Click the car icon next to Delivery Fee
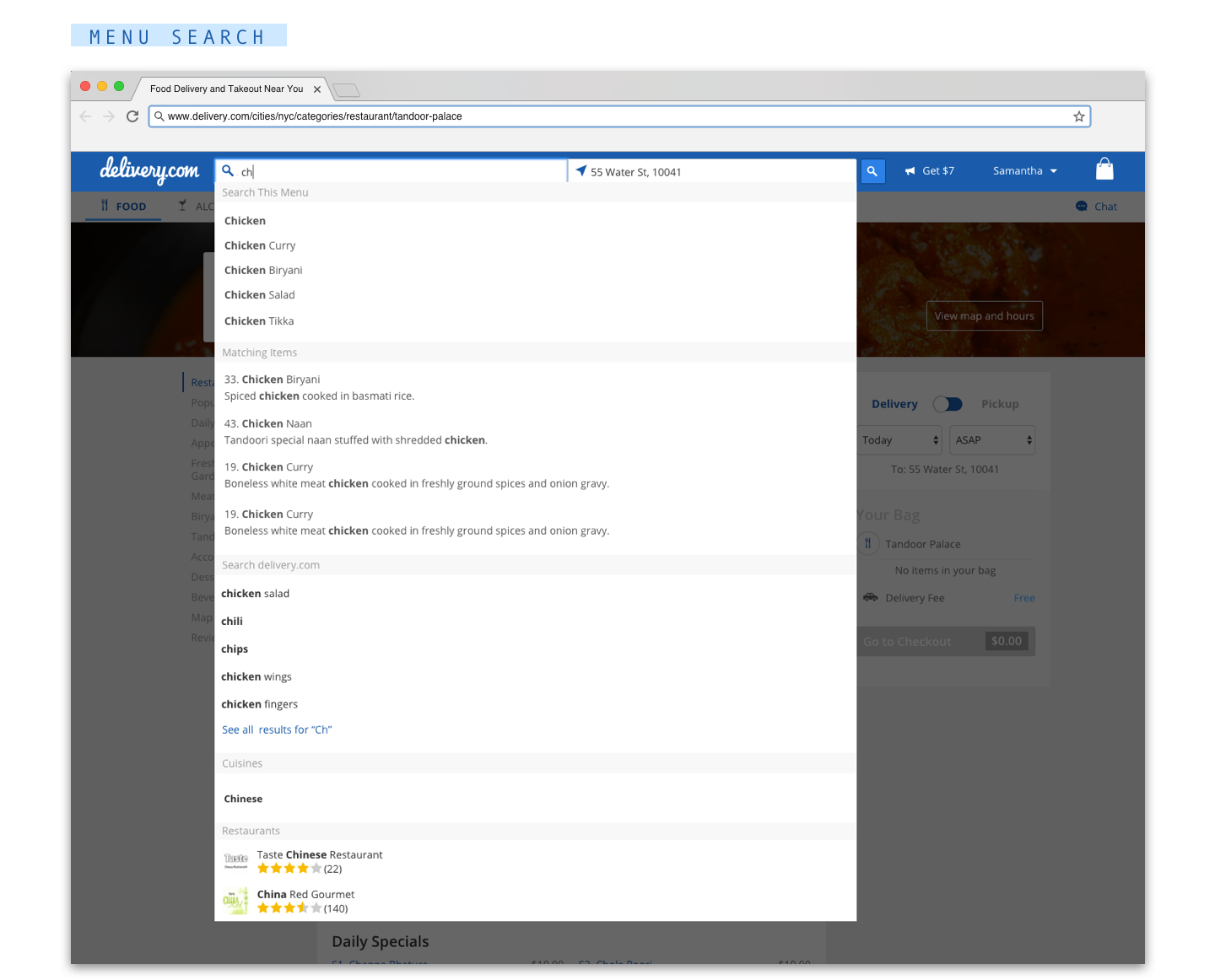This screenshot has width=1215, height=980. coord(871,597)
